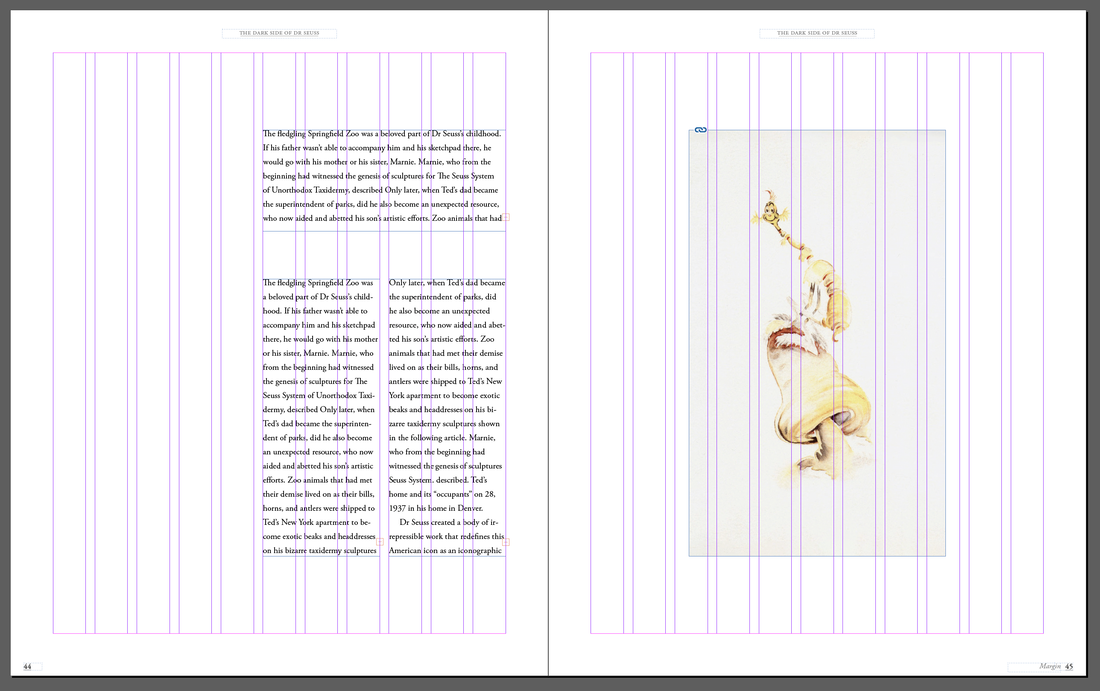Click the line "on his bizarre taxidermy sculptures"
Screen dimensions: 1100x691
[320, 551]
